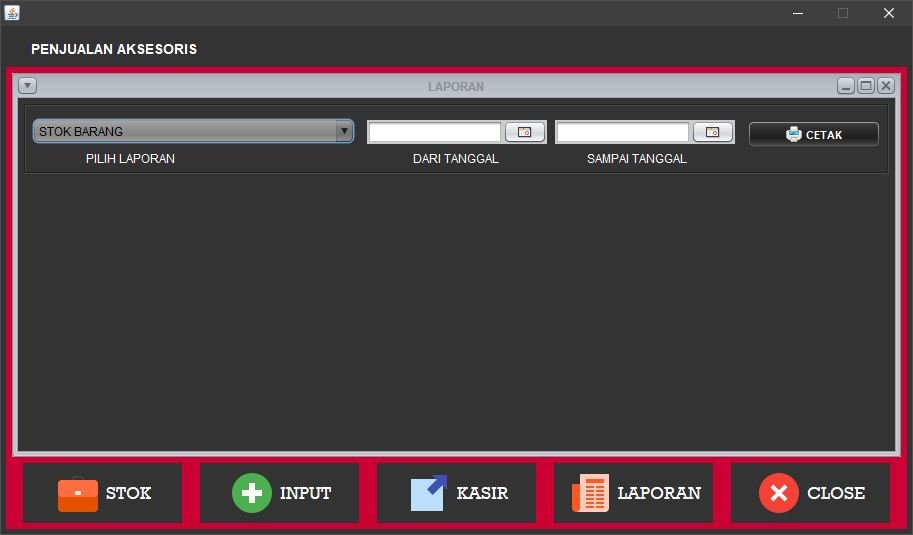Close the LAPORAN internal frame
Image resolution: width=913 pixels, height=535 pixels.
[x=886, y=86]
